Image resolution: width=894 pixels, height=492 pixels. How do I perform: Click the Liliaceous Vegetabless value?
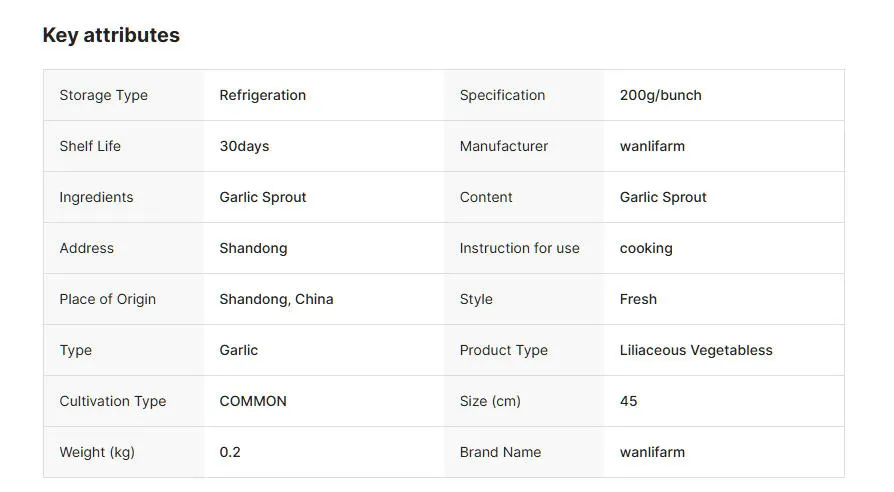696,350
